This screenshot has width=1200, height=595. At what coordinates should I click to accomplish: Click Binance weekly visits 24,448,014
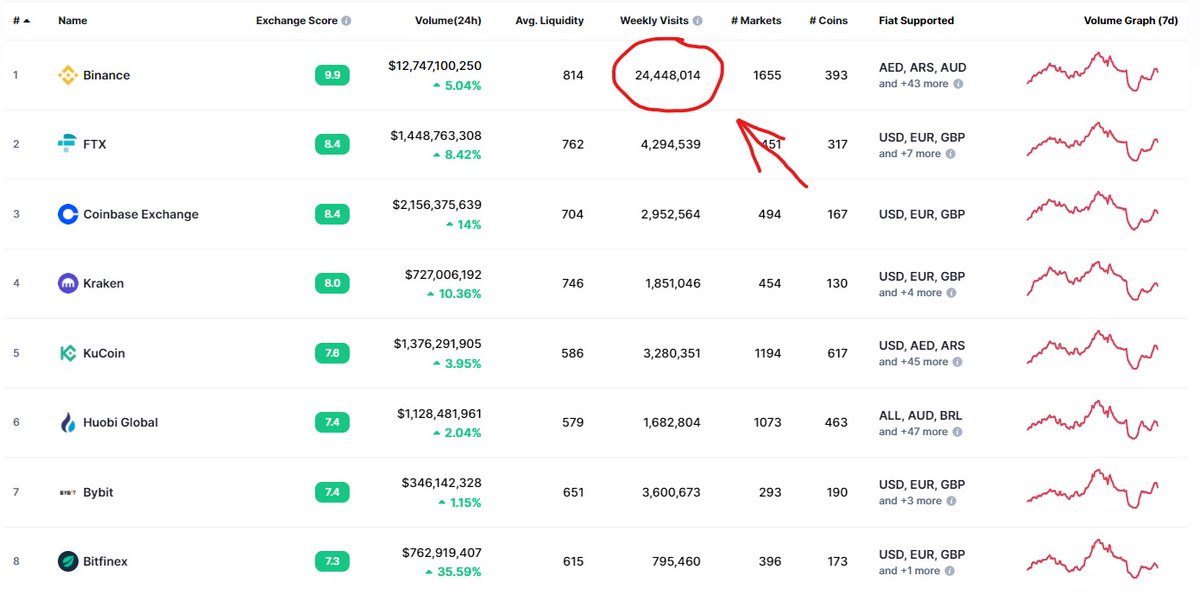[x=668, y=75]
